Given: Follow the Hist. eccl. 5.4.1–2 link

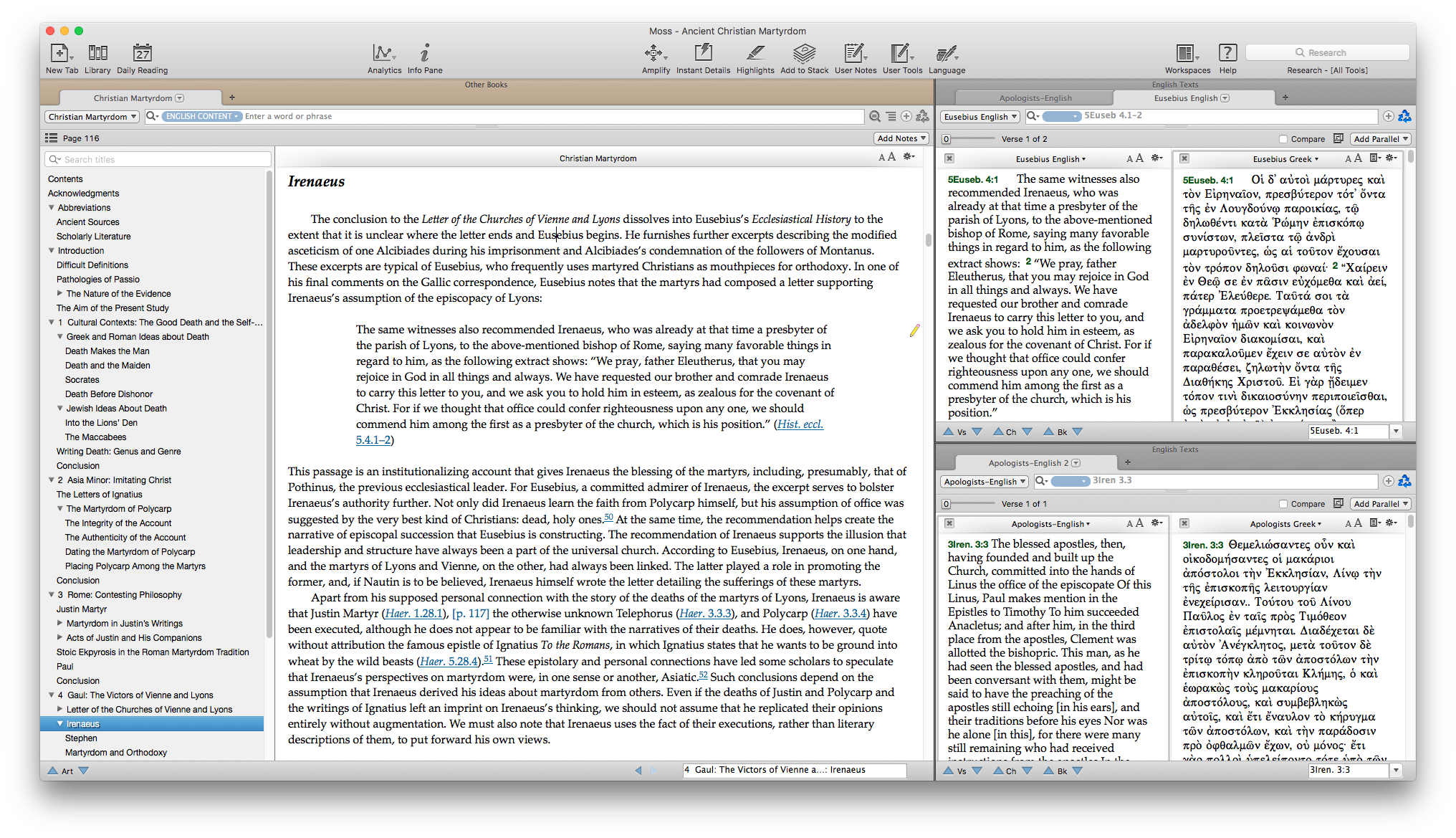Looking at the screenshot, I should pos(800,424).
